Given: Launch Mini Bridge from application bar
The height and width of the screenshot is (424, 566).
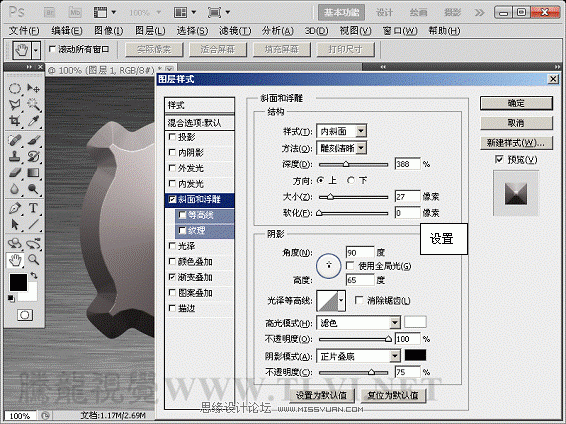Looking at the screenshot, I should tap(75, 13).
